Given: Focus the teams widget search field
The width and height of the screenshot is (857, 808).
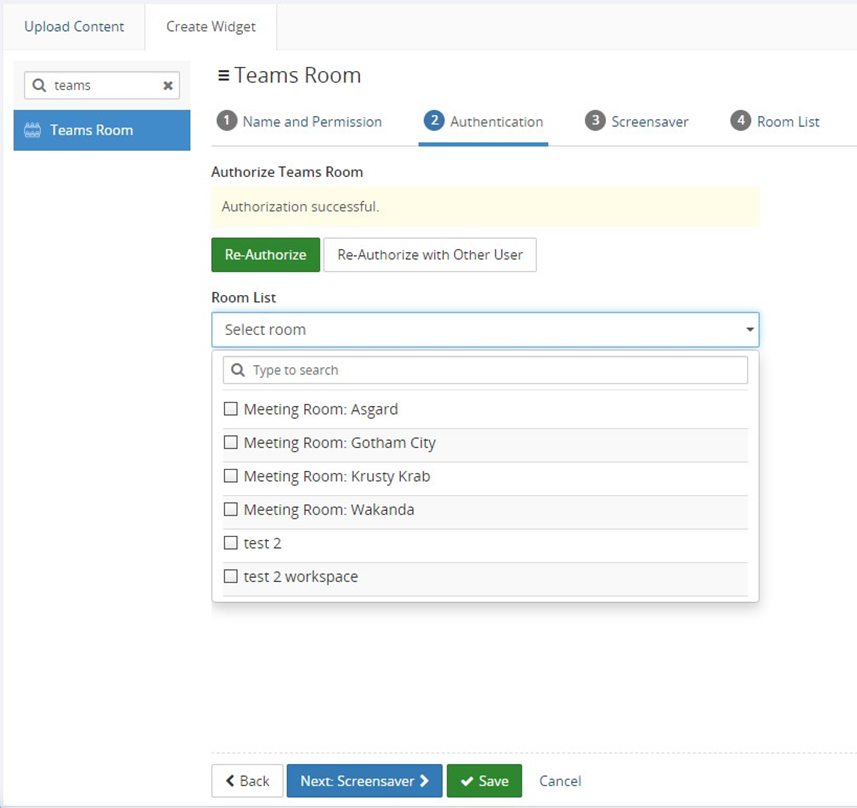Looking at the screenshot, I should 102,85.
